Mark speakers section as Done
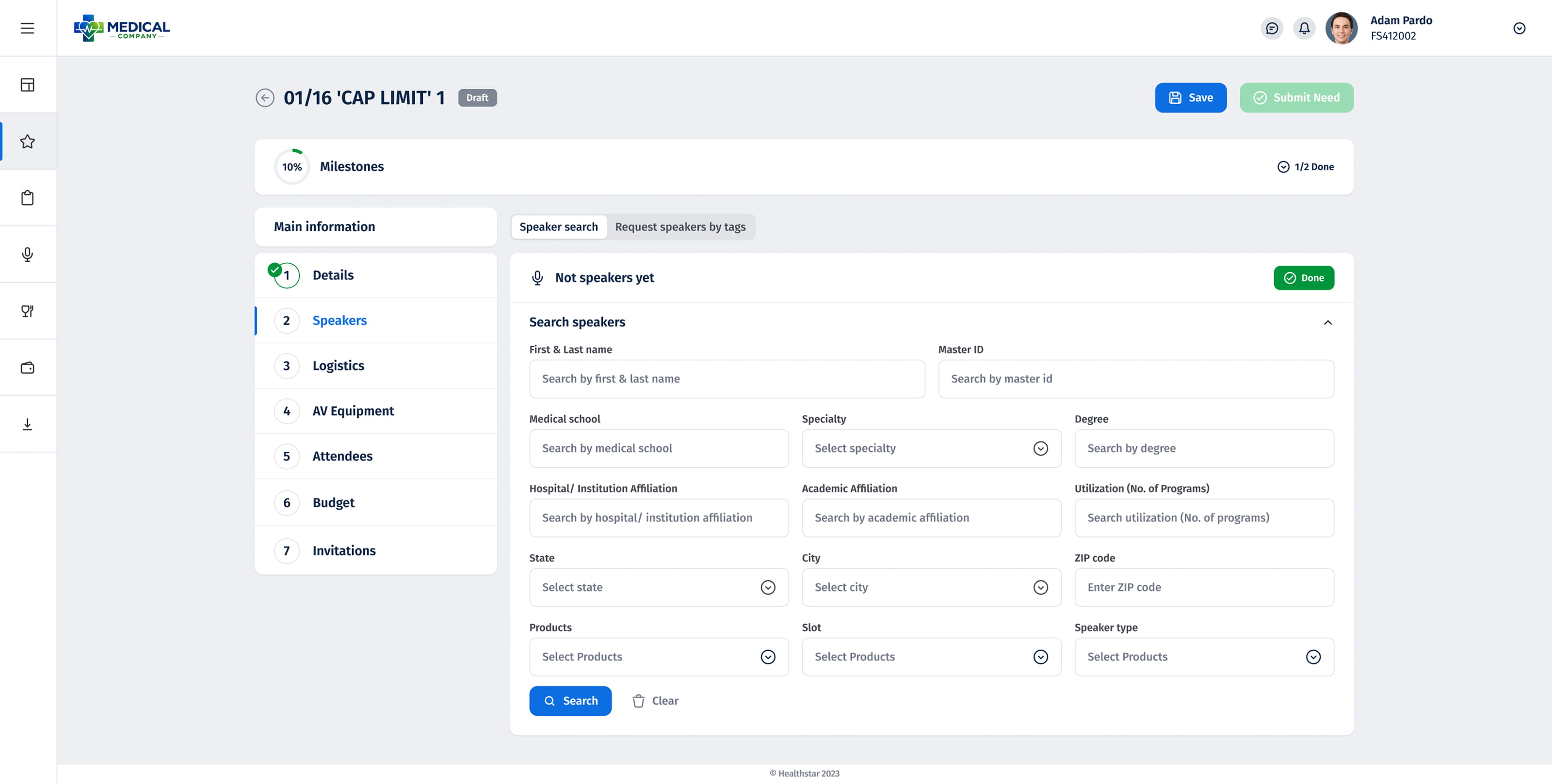The image size is (1552, 784). click(1303, 278)
